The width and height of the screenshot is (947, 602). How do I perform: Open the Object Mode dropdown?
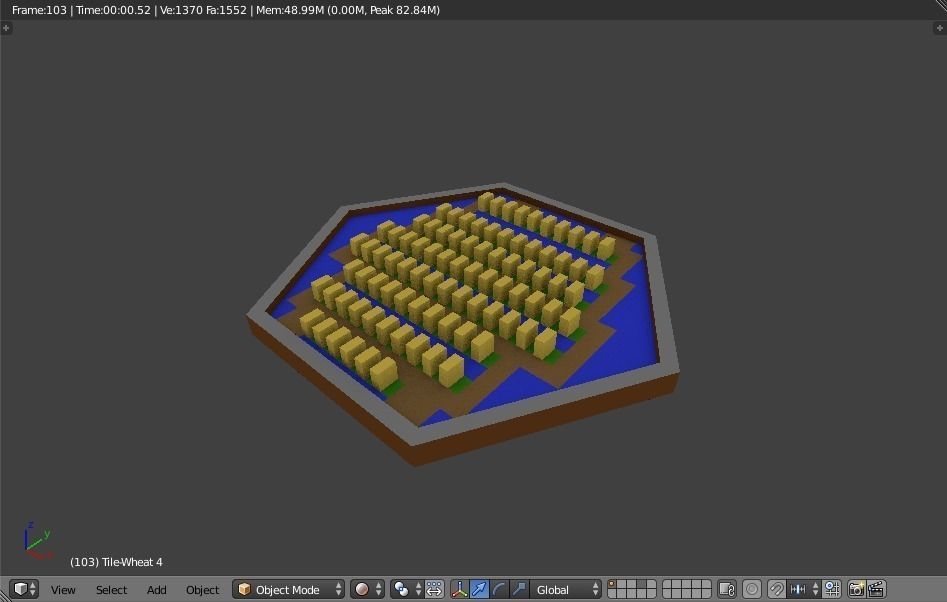click(289, 589)
